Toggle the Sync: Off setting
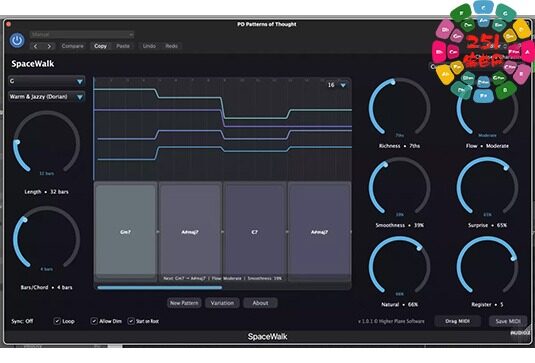The width and height of the screenshot is (535, 363). point(22,321)
